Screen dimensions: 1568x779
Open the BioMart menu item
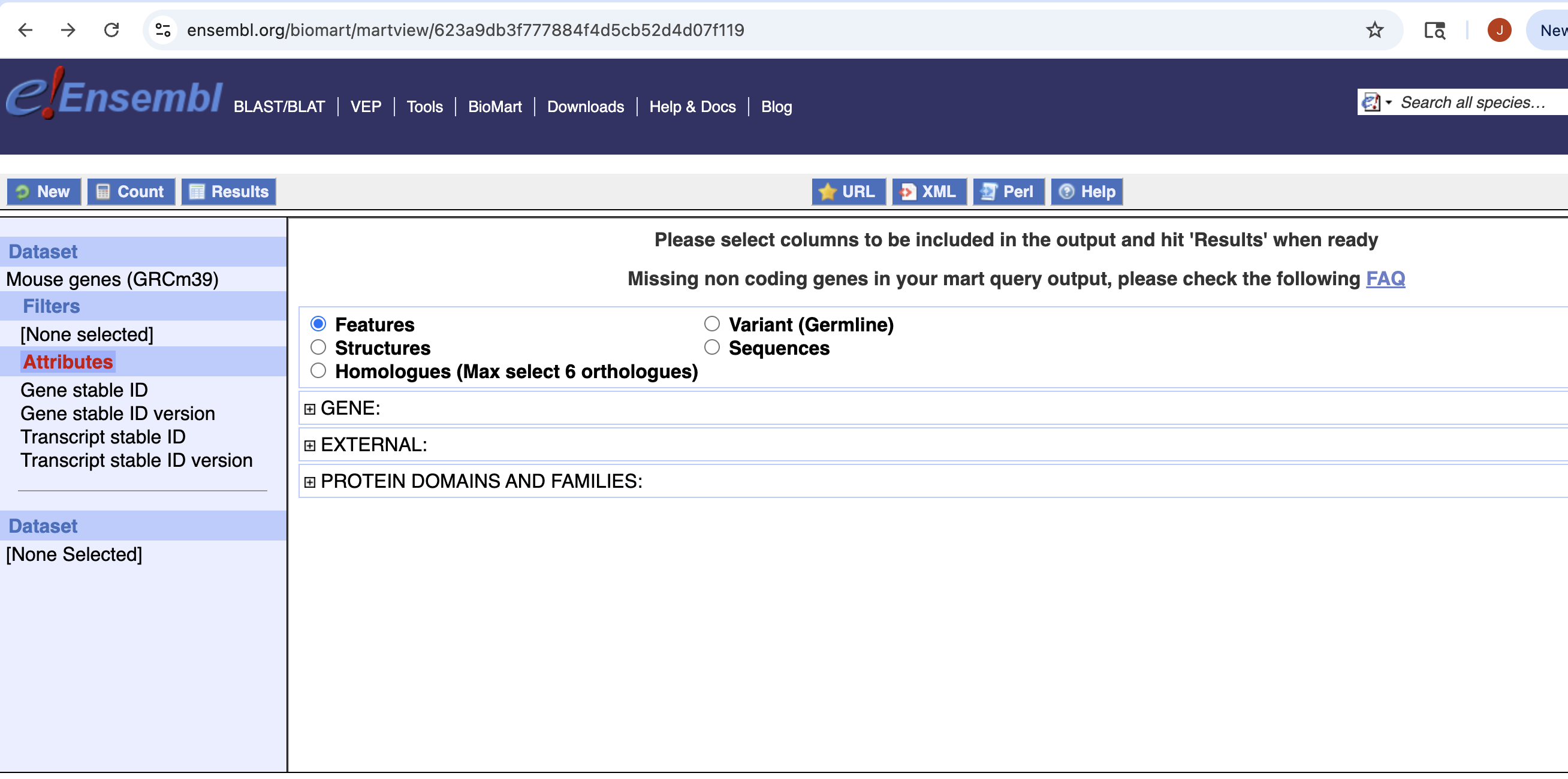point(494,107)
